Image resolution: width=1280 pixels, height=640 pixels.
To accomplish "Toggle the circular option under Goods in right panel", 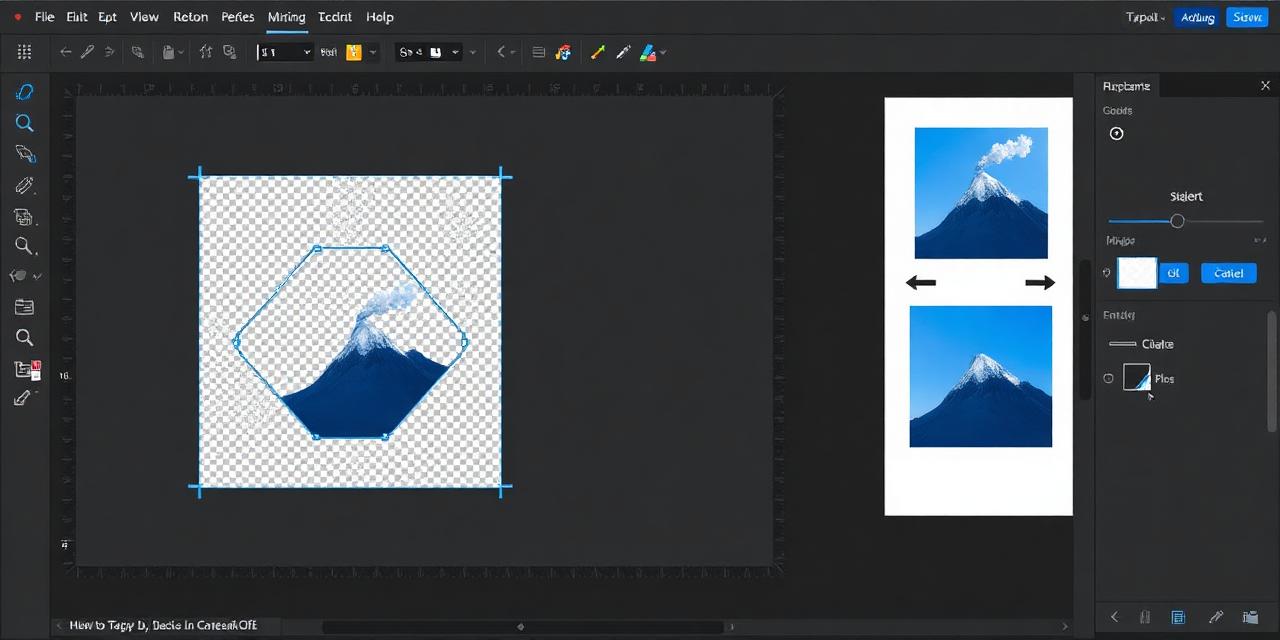I will pyautogui.click(x=1116, y=133).
